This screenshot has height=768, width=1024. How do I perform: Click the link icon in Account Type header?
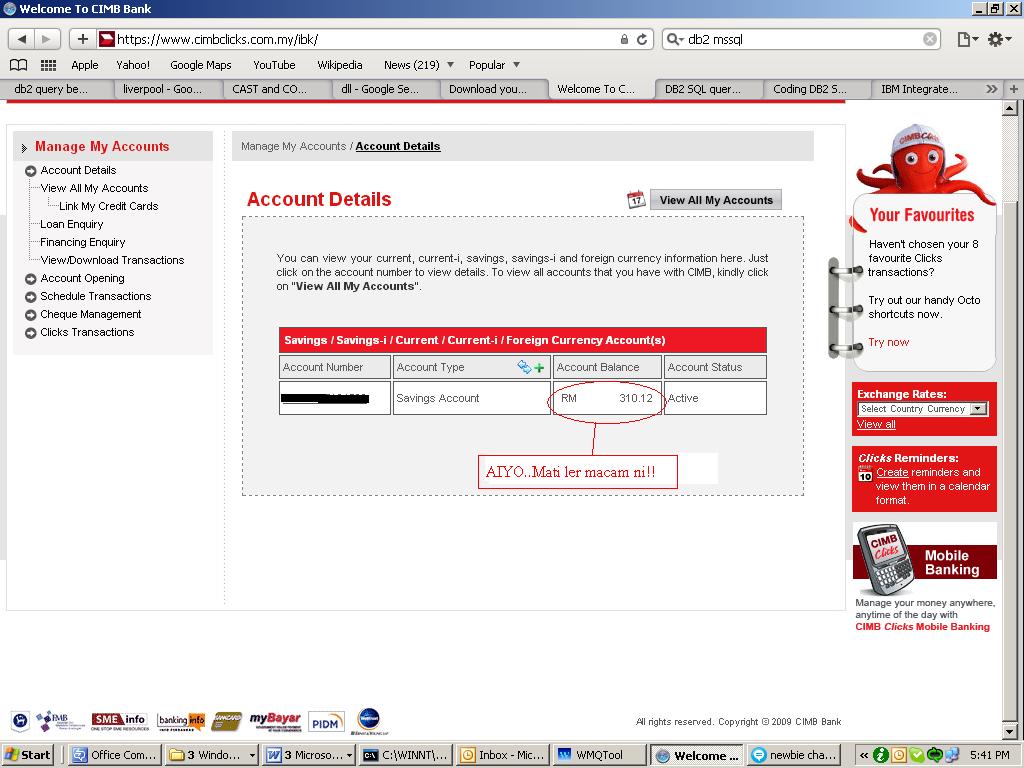(524, 366)
